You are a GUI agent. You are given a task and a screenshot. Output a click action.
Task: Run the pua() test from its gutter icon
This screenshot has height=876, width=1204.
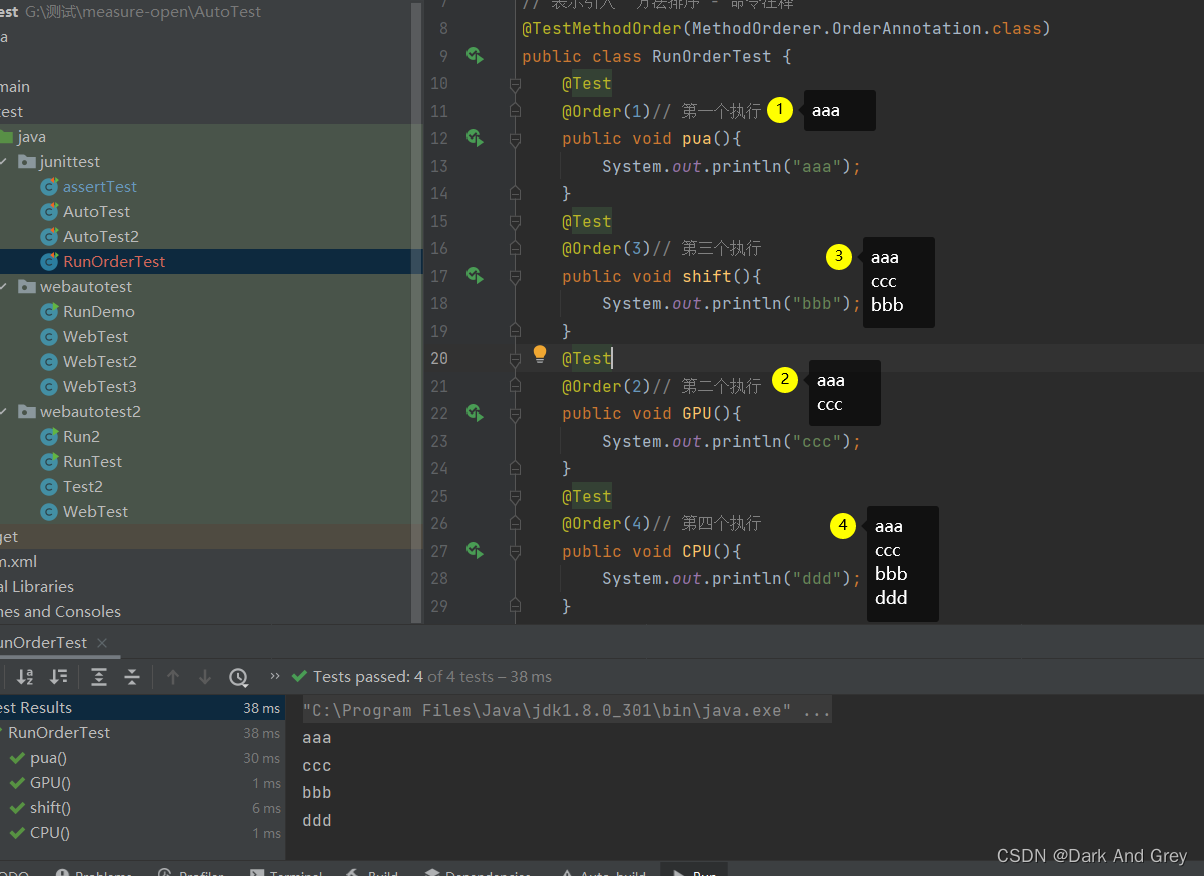[474, 138]
